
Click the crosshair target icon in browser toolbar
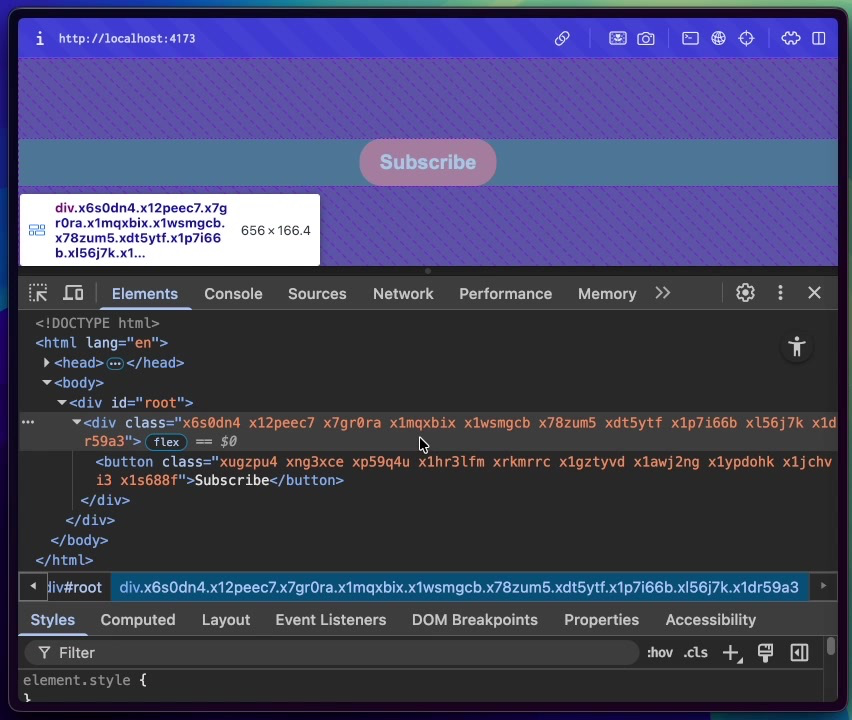(746, 38)
